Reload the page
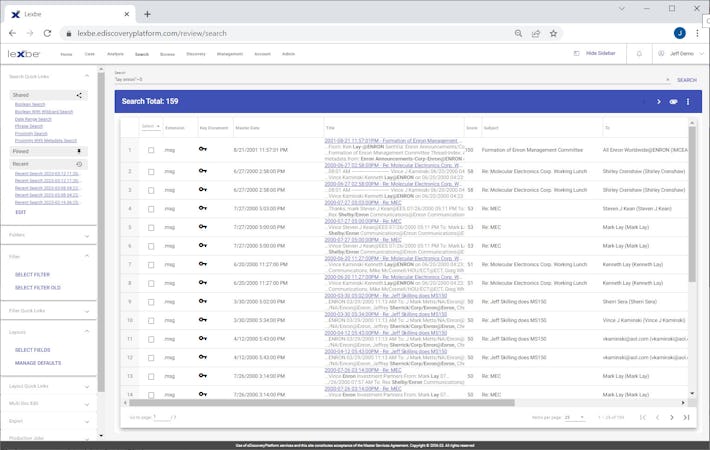This screenshot has width=710, height=450. pos(47,33)
